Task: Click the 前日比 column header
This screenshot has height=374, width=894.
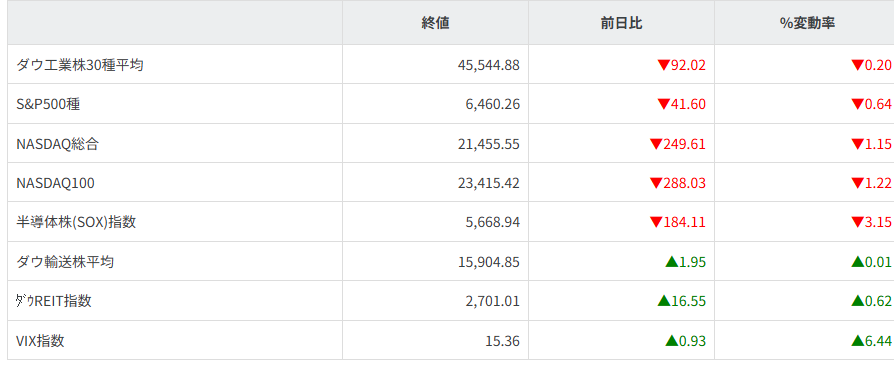Action: click(x=621, y=23)
